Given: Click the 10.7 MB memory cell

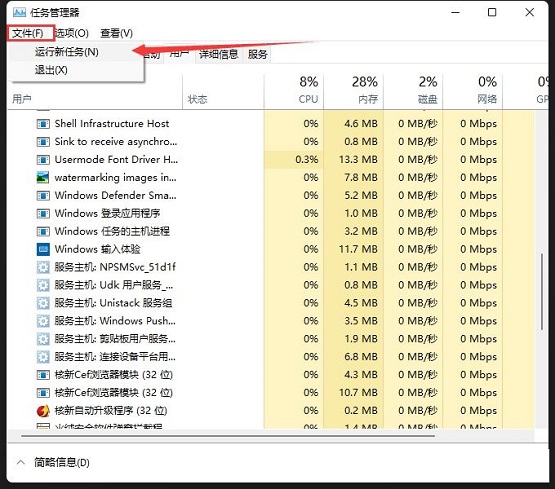Looking at the screenshot, I should [354, 393].
